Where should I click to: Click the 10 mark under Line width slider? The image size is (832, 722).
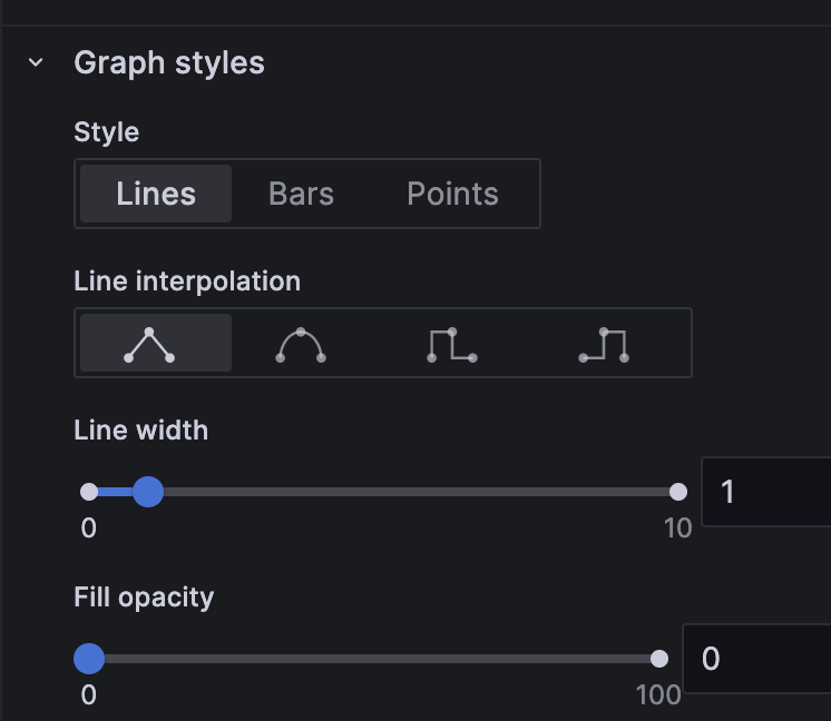pyautogui.click(x=678, y=528)
